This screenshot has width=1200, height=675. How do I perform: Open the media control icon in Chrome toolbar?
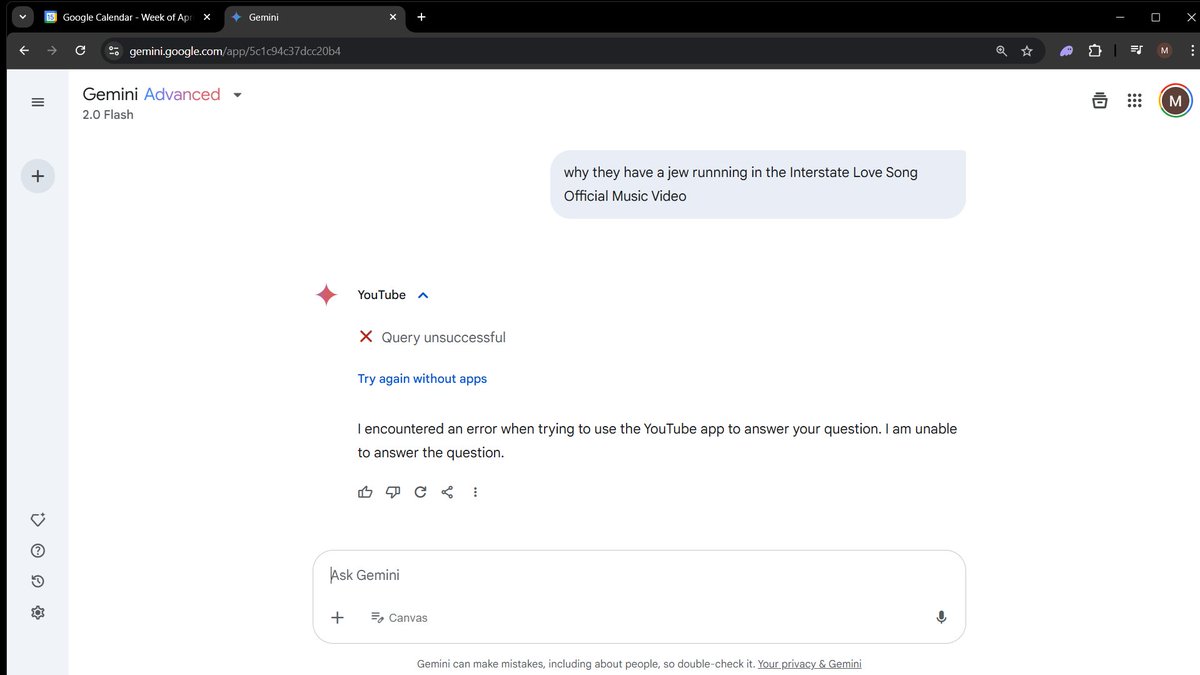tap(1137, 50)
